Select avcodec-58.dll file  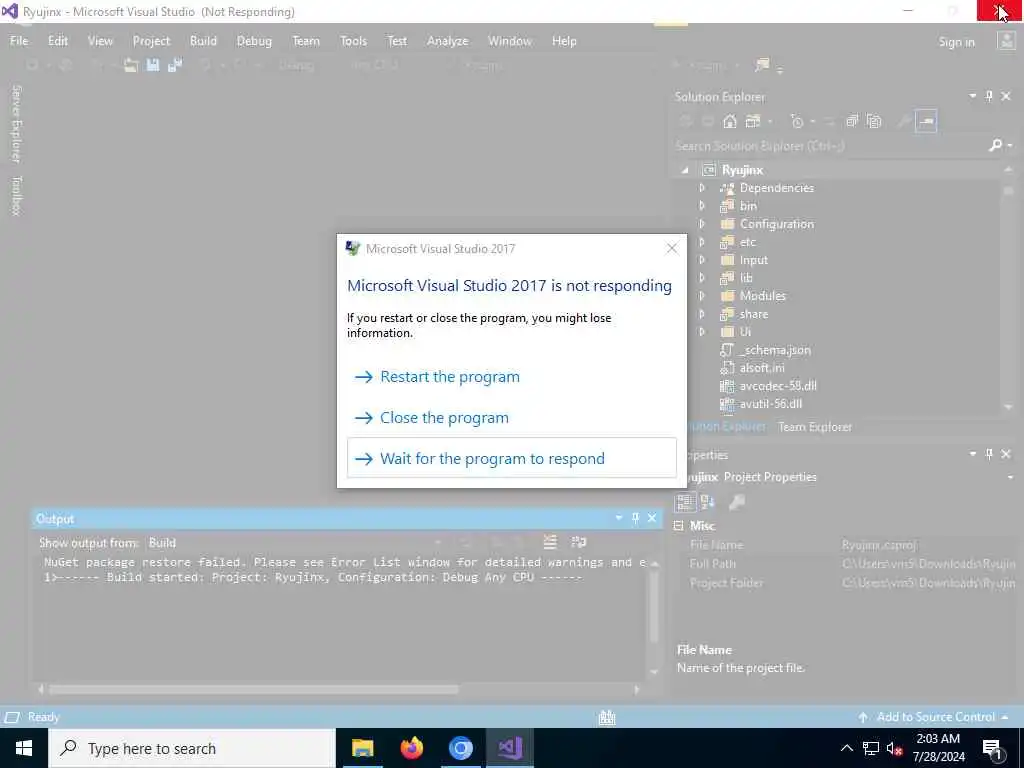click(777, 386)
